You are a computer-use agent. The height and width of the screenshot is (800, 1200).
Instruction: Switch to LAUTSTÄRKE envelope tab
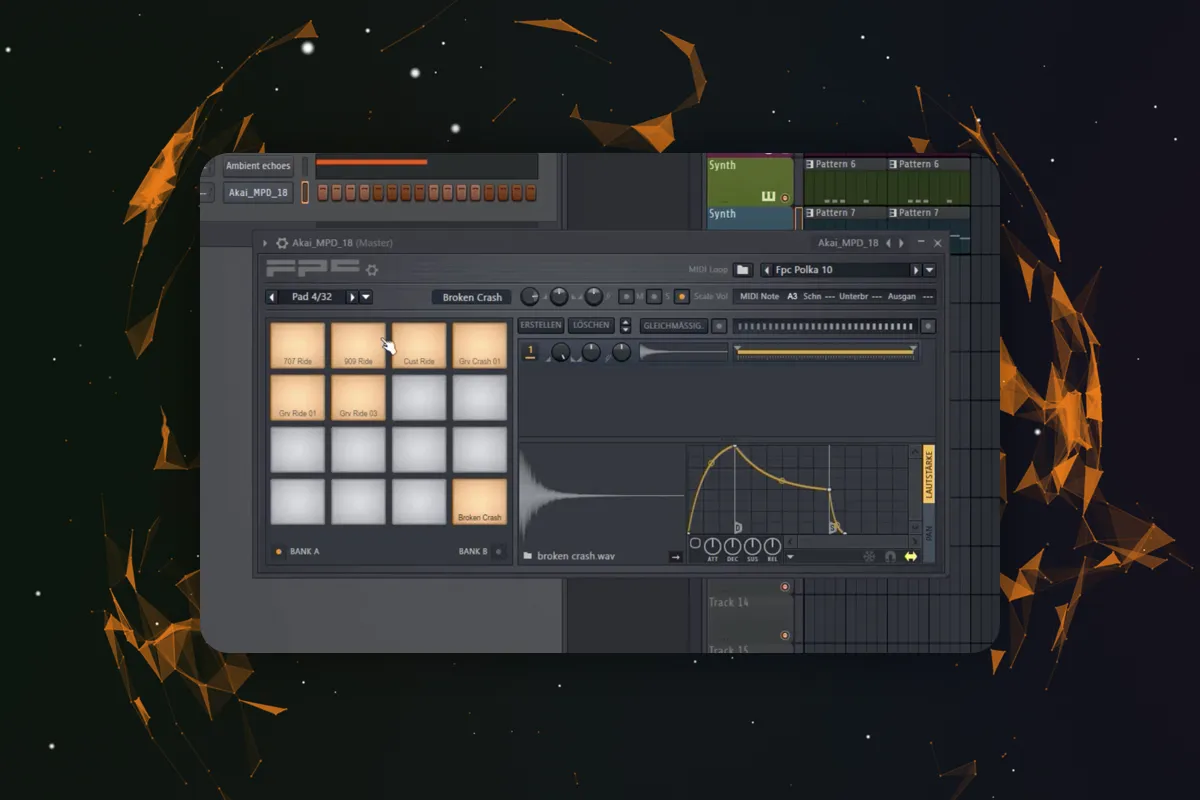click(928, 475)
